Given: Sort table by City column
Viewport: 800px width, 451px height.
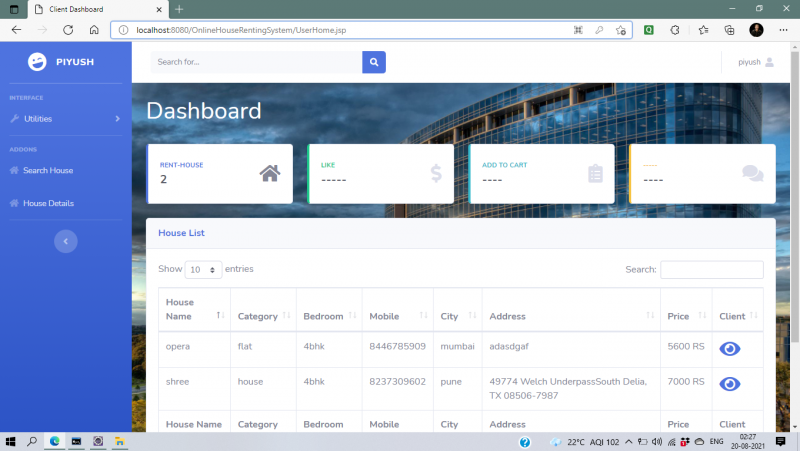Looking at the screenshot, I should tap(458, 309).
